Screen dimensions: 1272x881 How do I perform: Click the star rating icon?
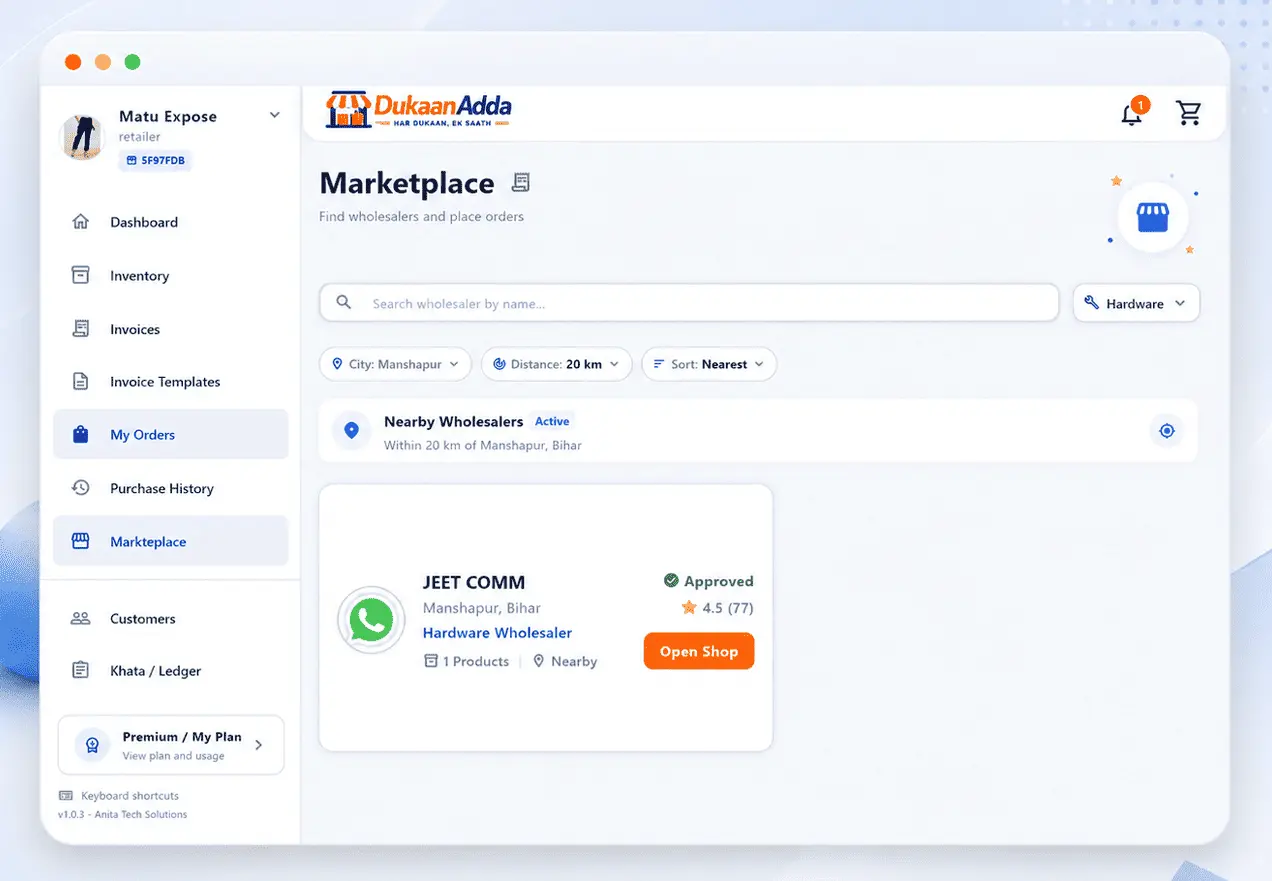click(689, 607)
